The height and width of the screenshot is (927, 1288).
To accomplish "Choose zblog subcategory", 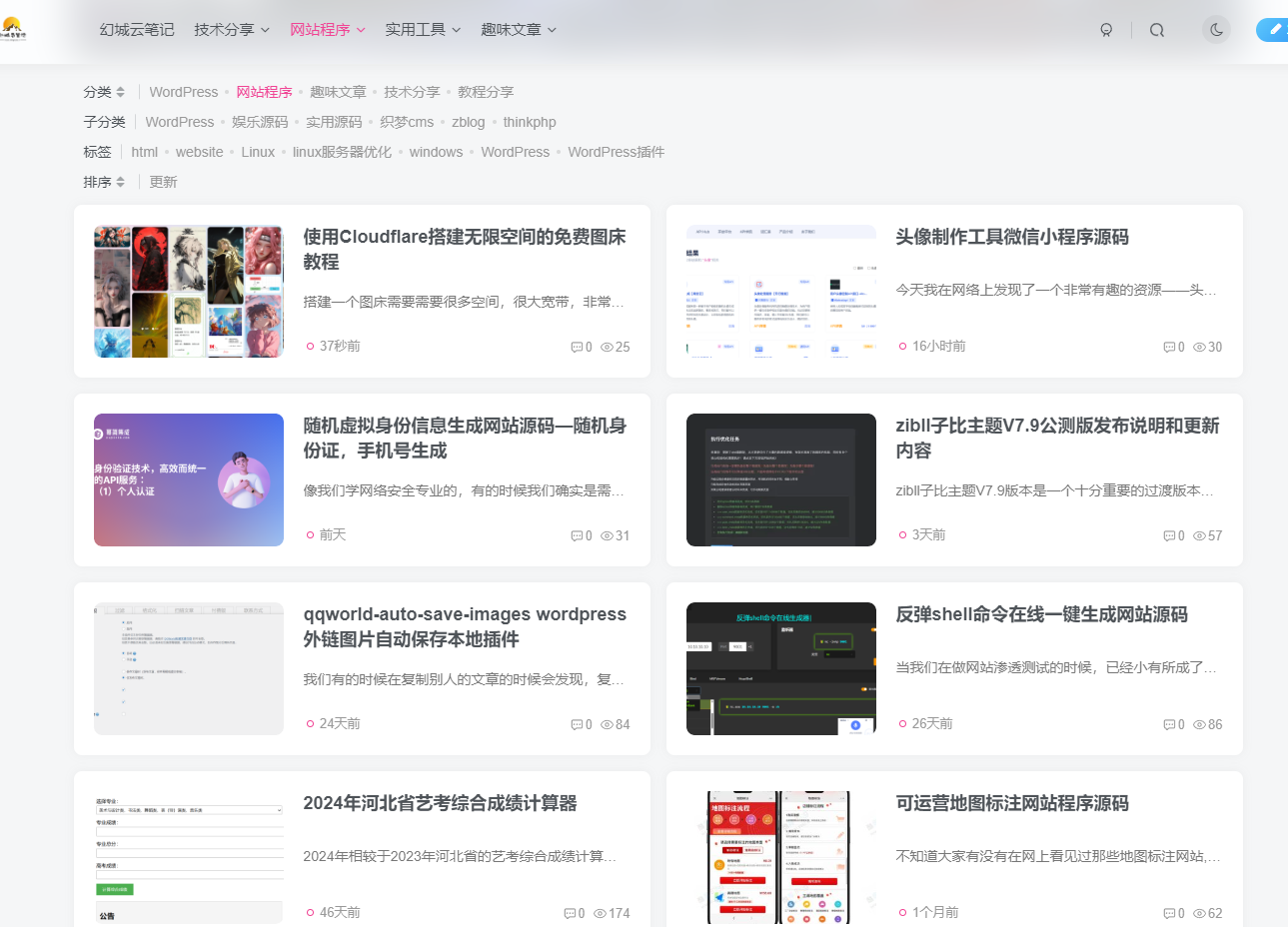I will (x=469, y=122).
